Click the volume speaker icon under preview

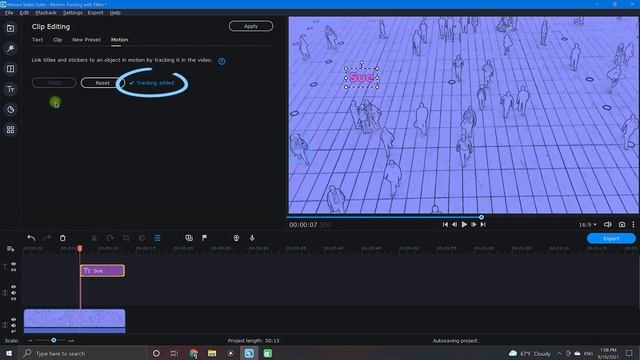tap(608, 224)
